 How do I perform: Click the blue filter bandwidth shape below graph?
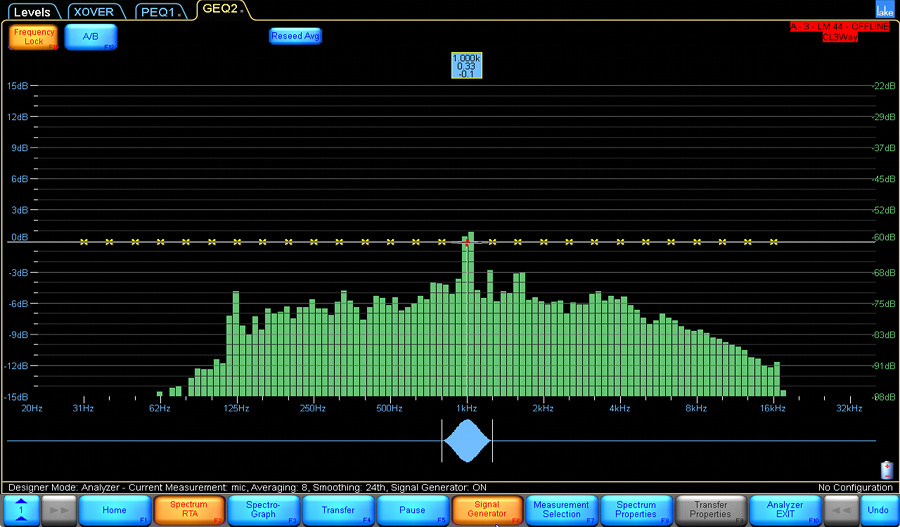[x=467, y=441]
